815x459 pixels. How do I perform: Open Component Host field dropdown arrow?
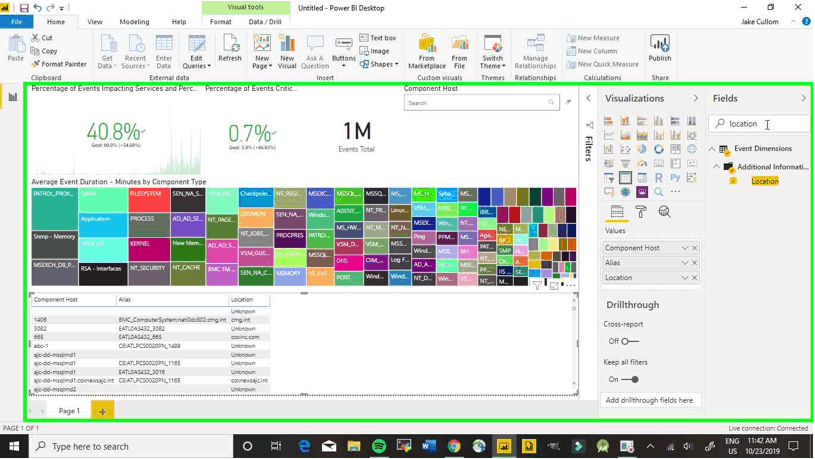point(685,248)
